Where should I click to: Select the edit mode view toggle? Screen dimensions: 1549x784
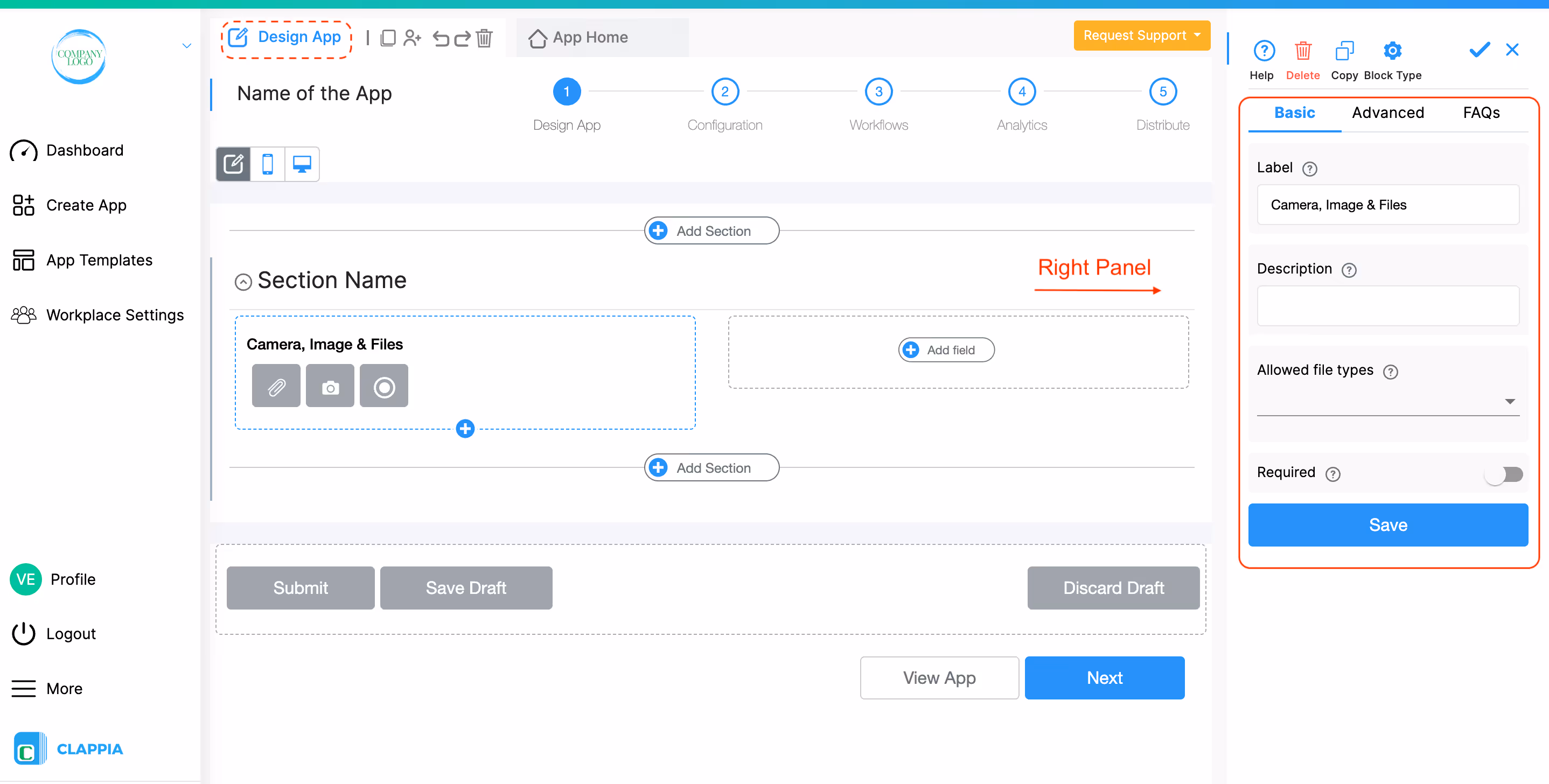tap(233, 164)
